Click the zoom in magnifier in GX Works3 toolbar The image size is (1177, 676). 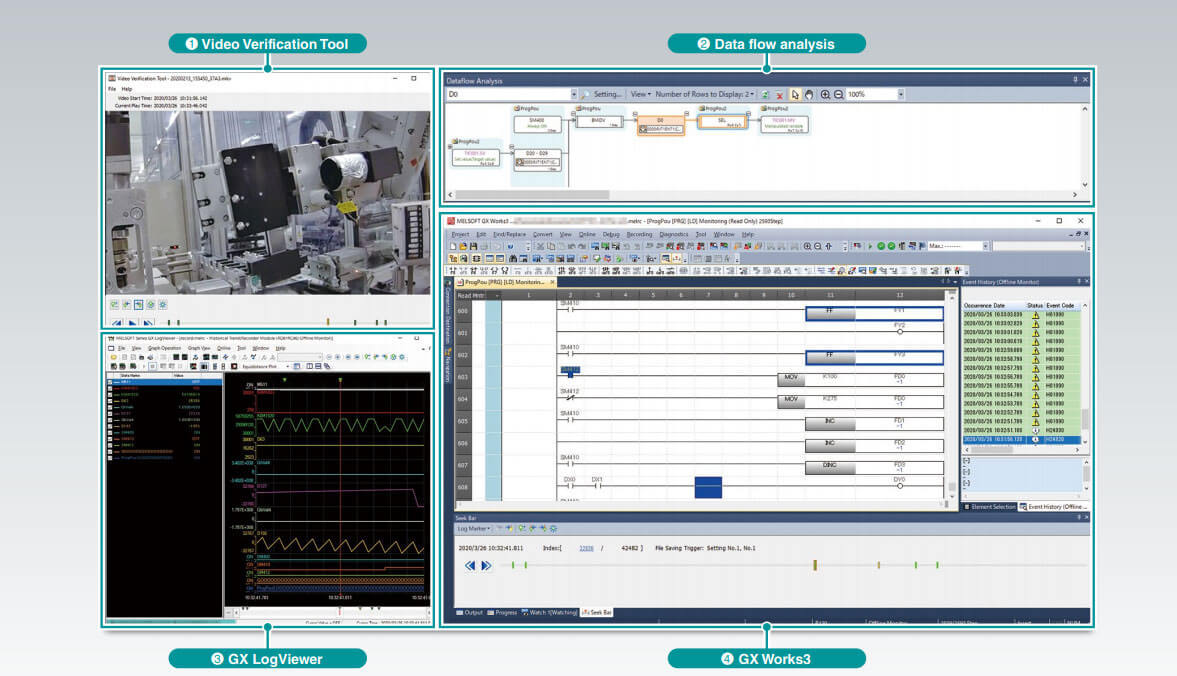(x=808, y=245)
